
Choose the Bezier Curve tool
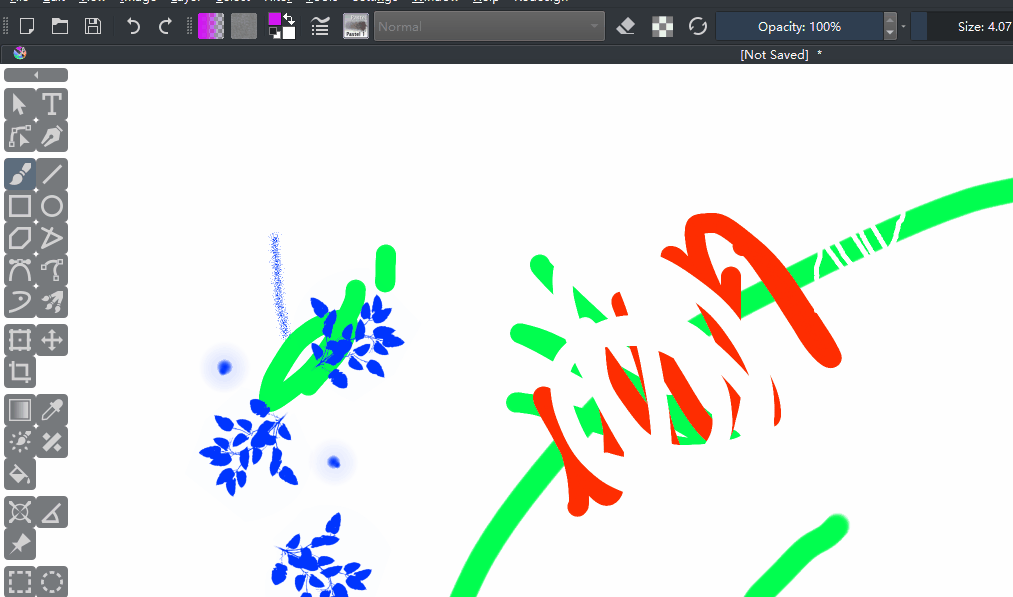click(19, 270)
